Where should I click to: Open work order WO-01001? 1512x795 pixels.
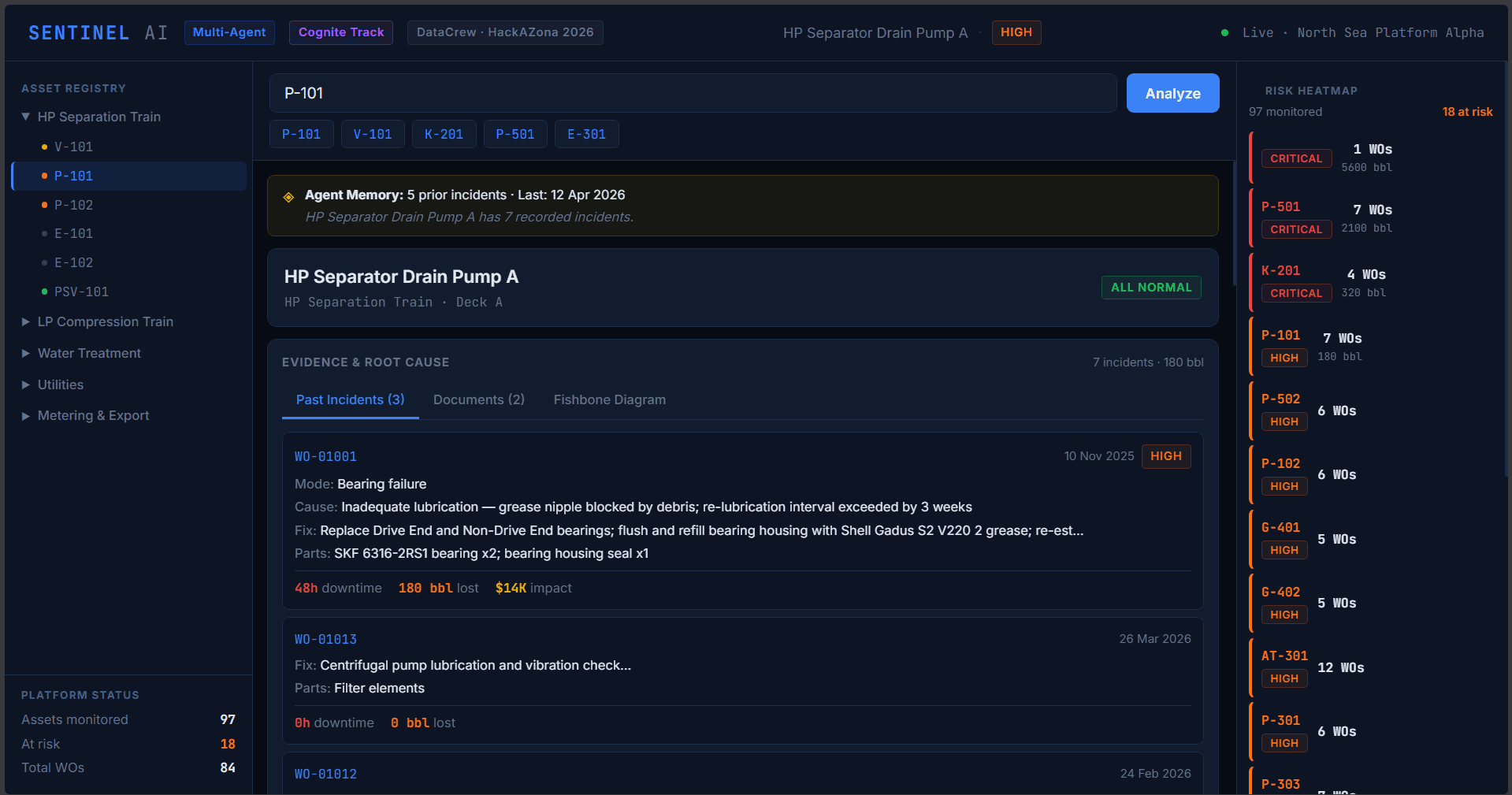(x=325, y=456)
